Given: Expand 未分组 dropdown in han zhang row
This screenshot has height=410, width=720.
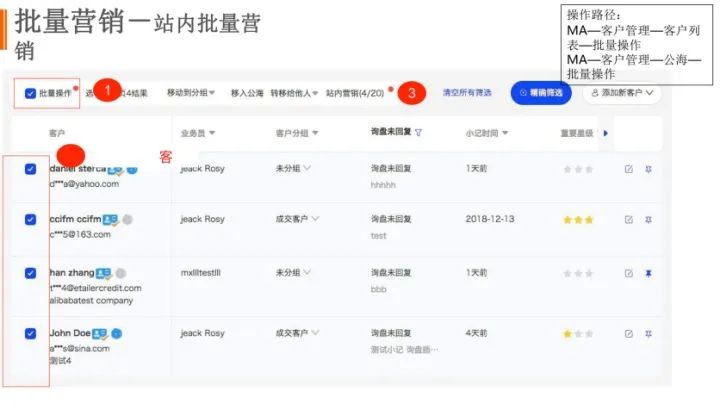Looking at the screenshot, I should click(293, 273).
